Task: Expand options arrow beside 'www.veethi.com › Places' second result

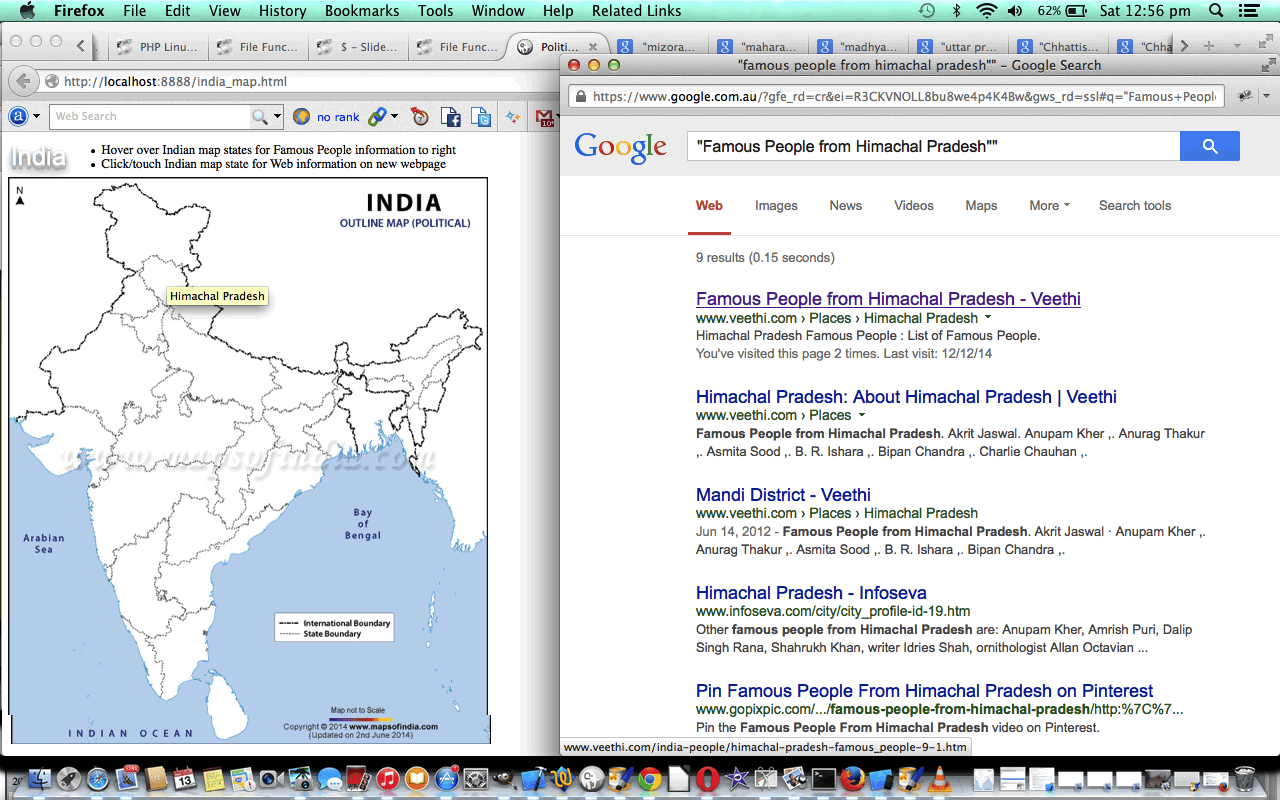Action: (862, 415)
